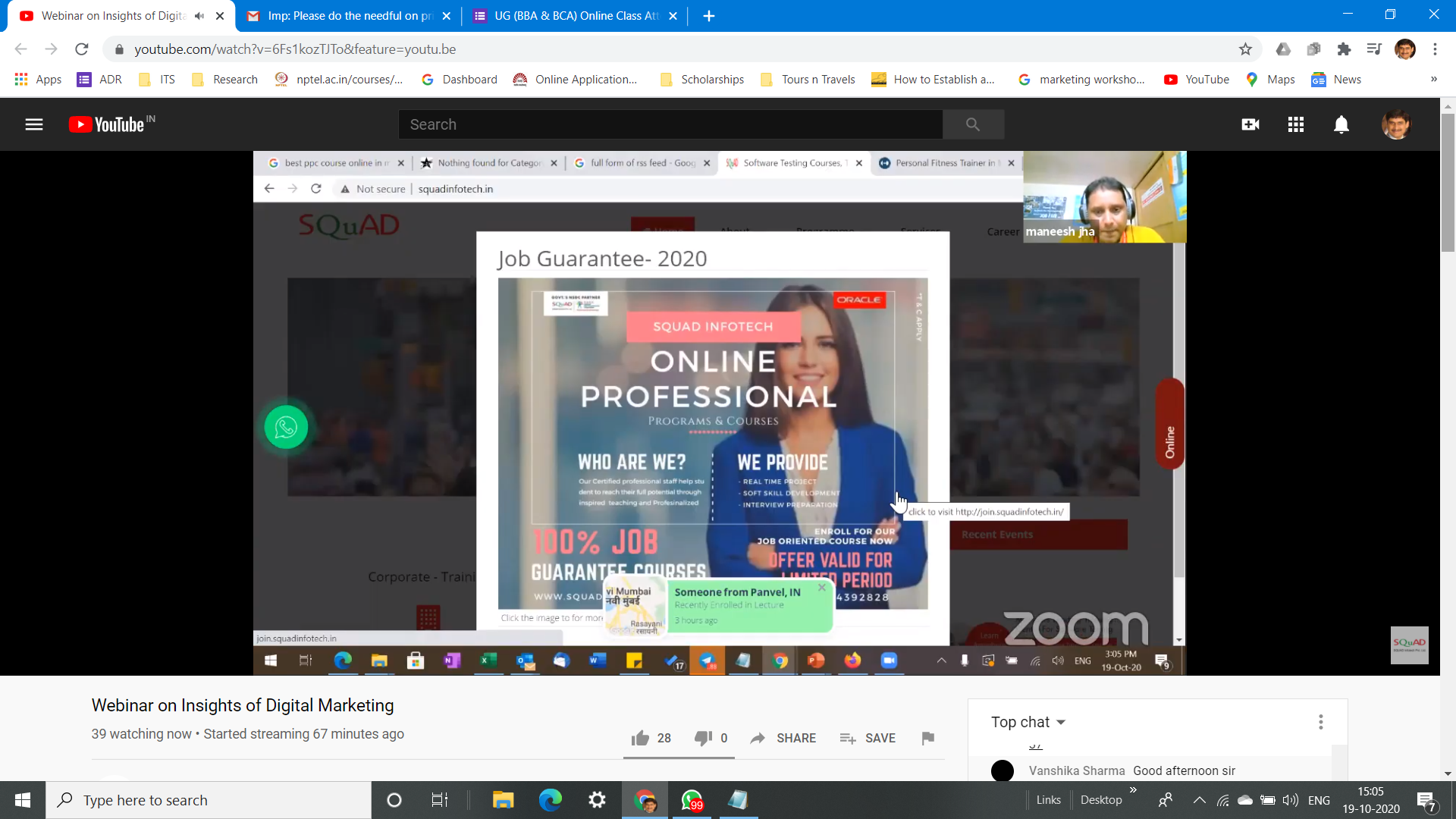Open the nptel.ac.in/courses bookmark

coord(339,79)
